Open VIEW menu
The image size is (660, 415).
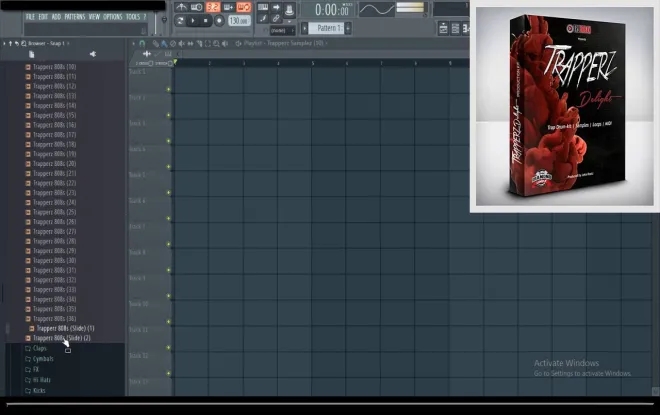point(94,17)
